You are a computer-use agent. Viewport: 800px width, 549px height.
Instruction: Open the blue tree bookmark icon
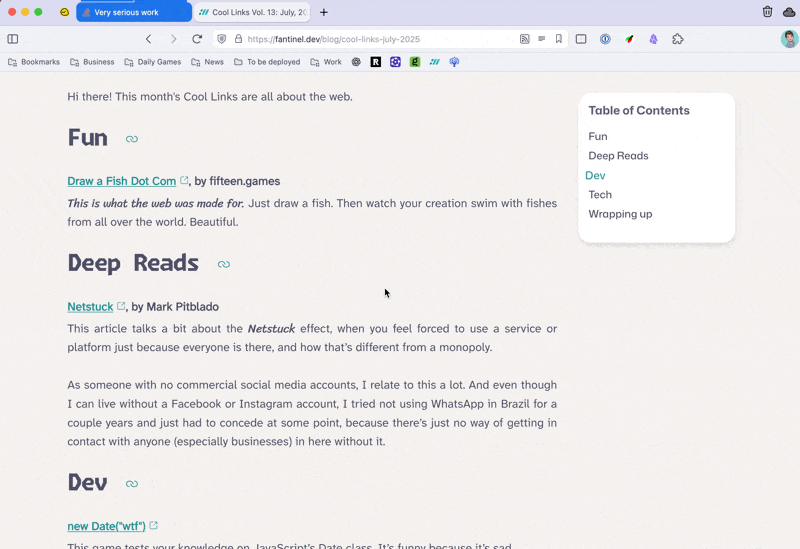click(454, 62)
